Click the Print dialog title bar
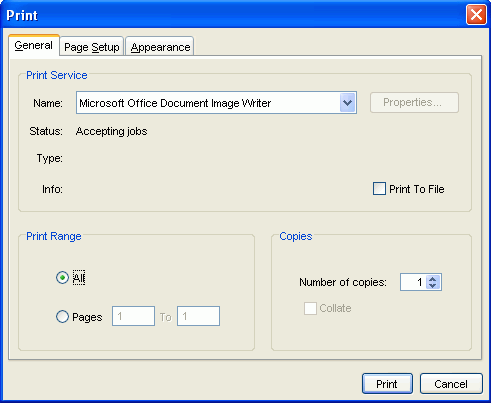The height and width of the screenshot is (403, 491). [233, 15]
